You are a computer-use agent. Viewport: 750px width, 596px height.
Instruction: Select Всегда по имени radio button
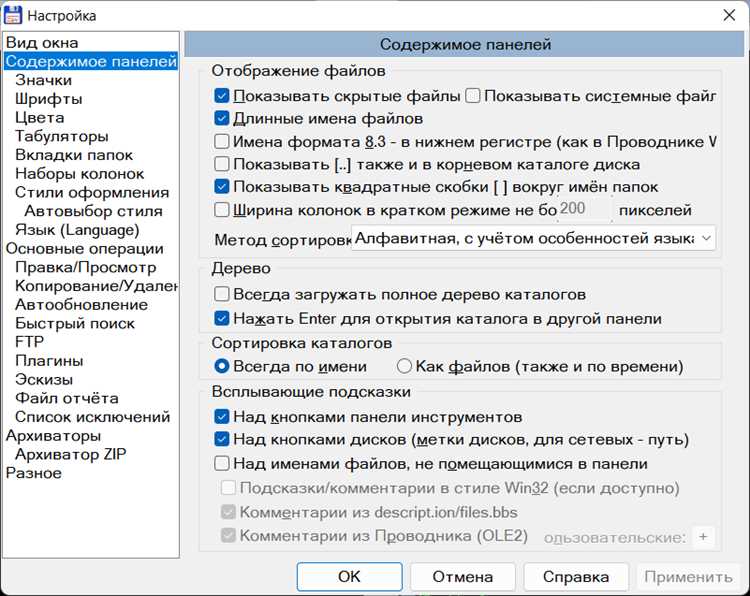(222, 366)
